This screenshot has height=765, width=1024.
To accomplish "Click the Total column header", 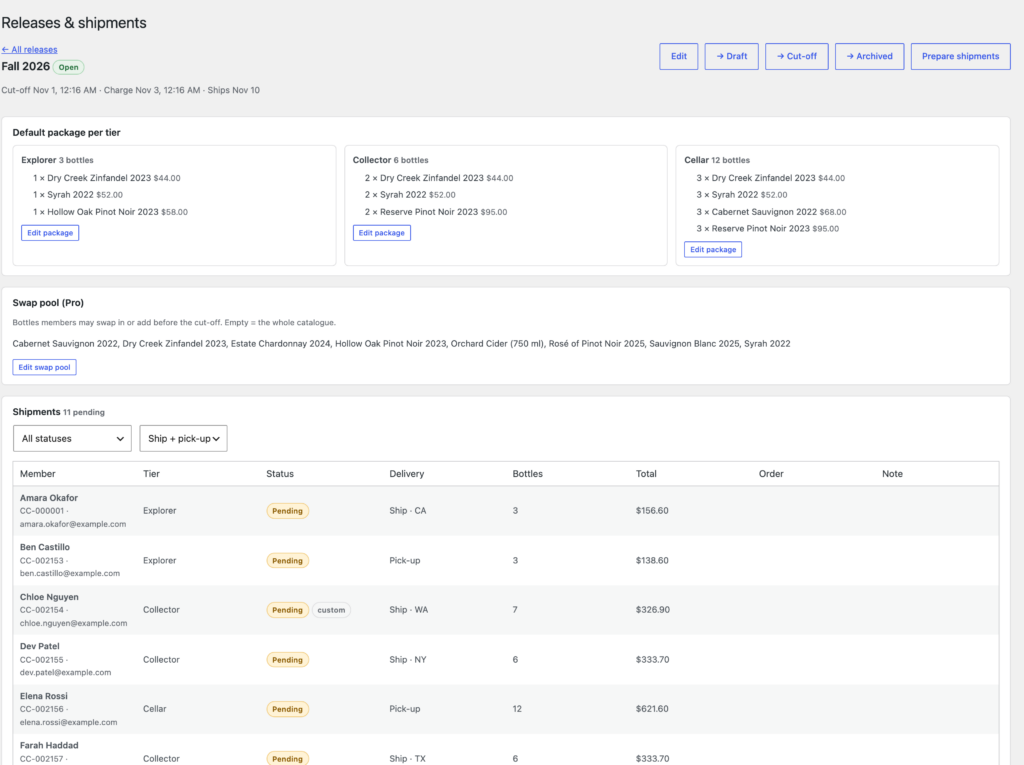I will 647,474.
